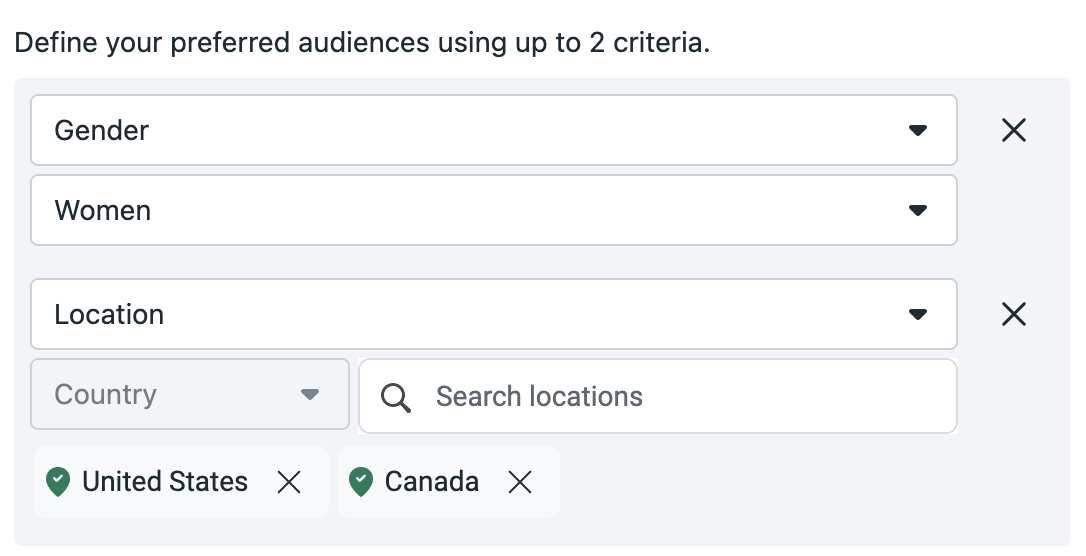Click the 'Define your preferred audiences' instruction text
Image resolution: width=1086 pixels, height=556 pixels.
tap(362, 43)
